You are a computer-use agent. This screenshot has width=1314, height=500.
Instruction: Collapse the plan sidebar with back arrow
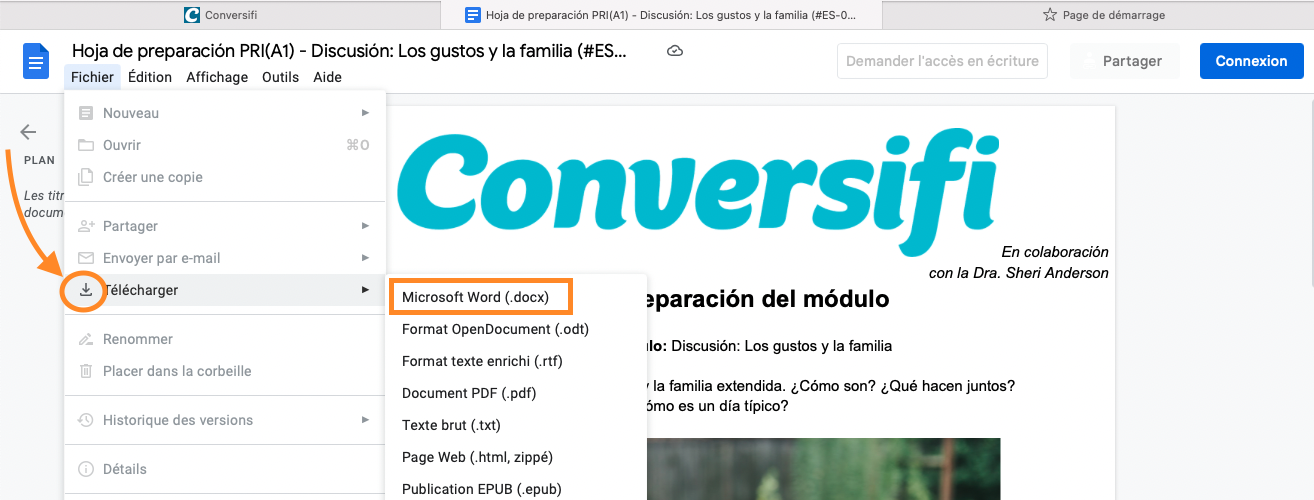point(28,132)
